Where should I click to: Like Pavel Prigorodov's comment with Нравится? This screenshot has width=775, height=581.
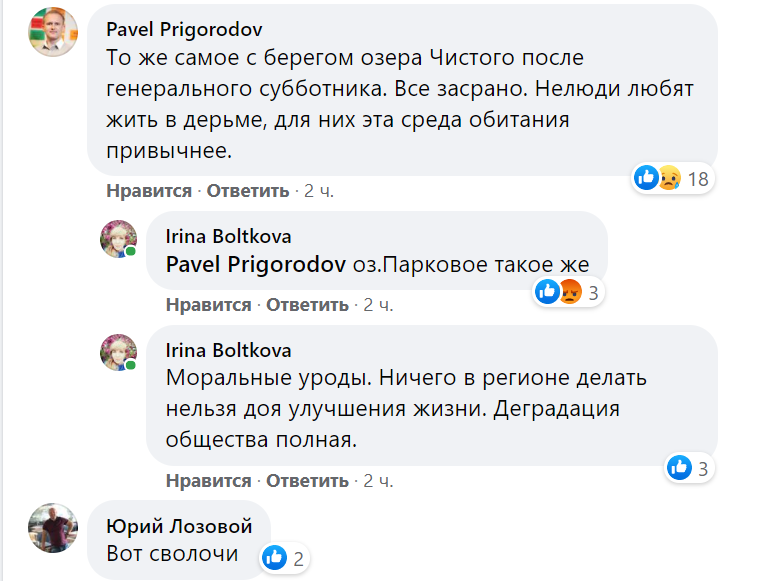(x=148, y=191)
